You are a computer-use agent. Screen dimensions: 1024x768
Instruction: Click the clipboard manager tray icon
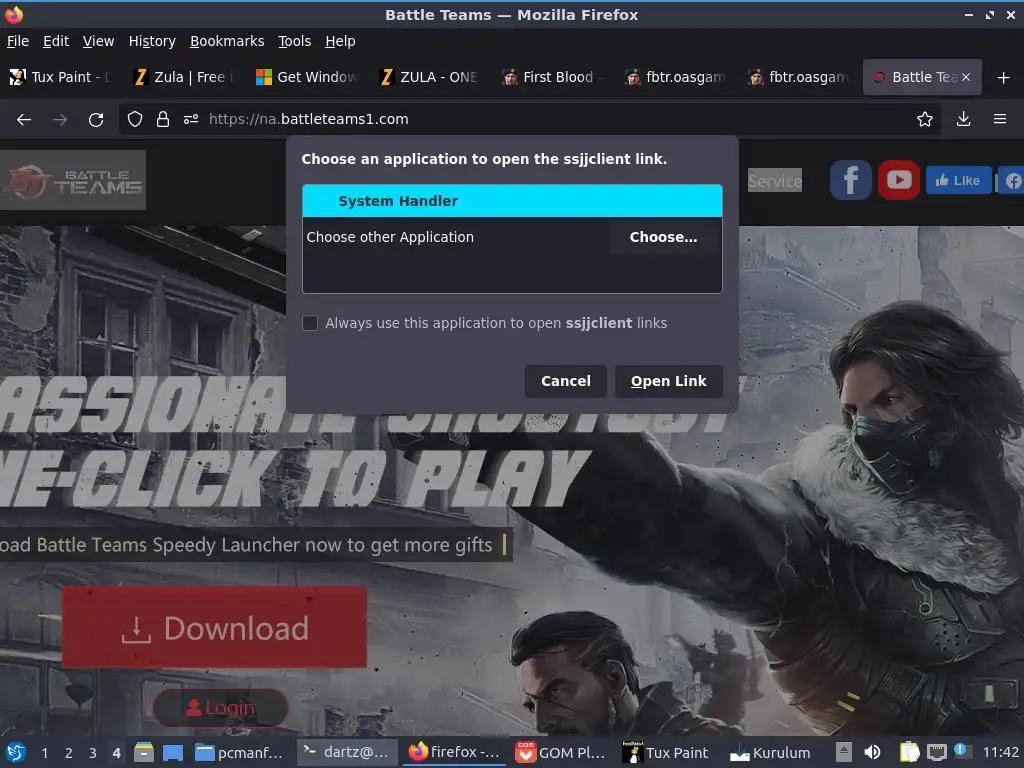909,752
